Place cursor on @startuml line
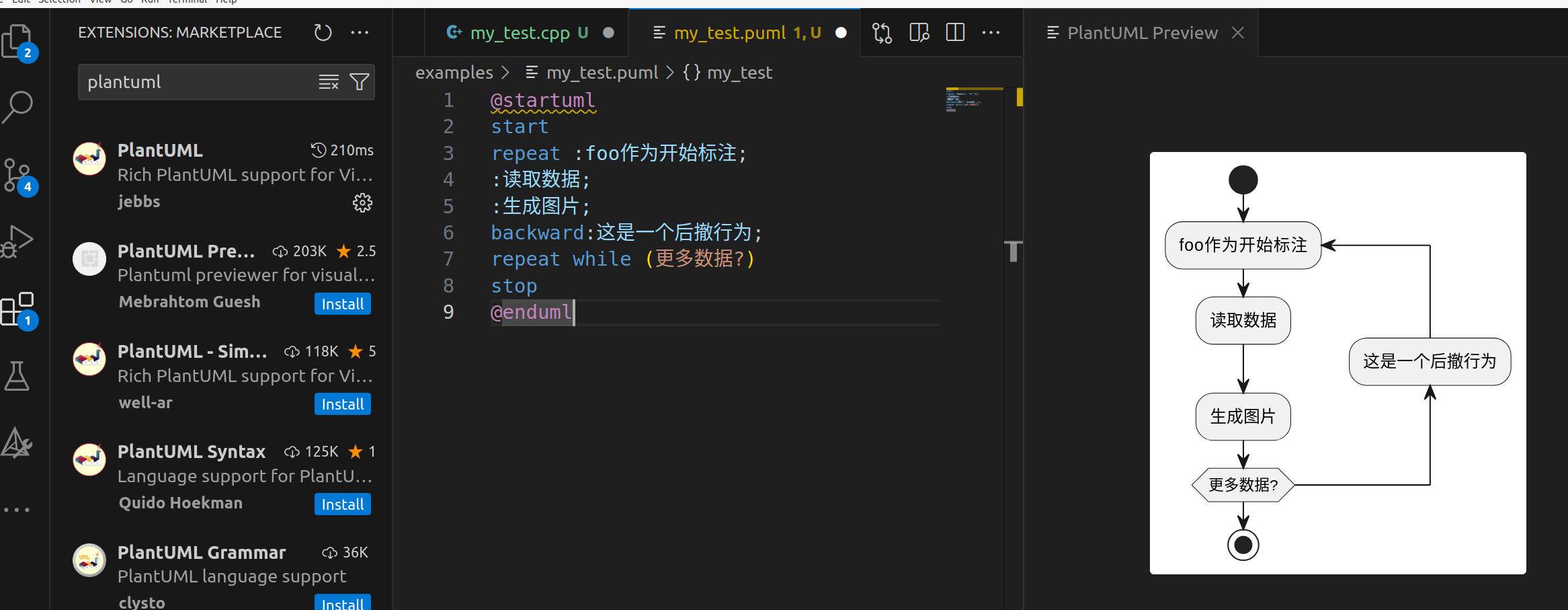 point(543,100)
